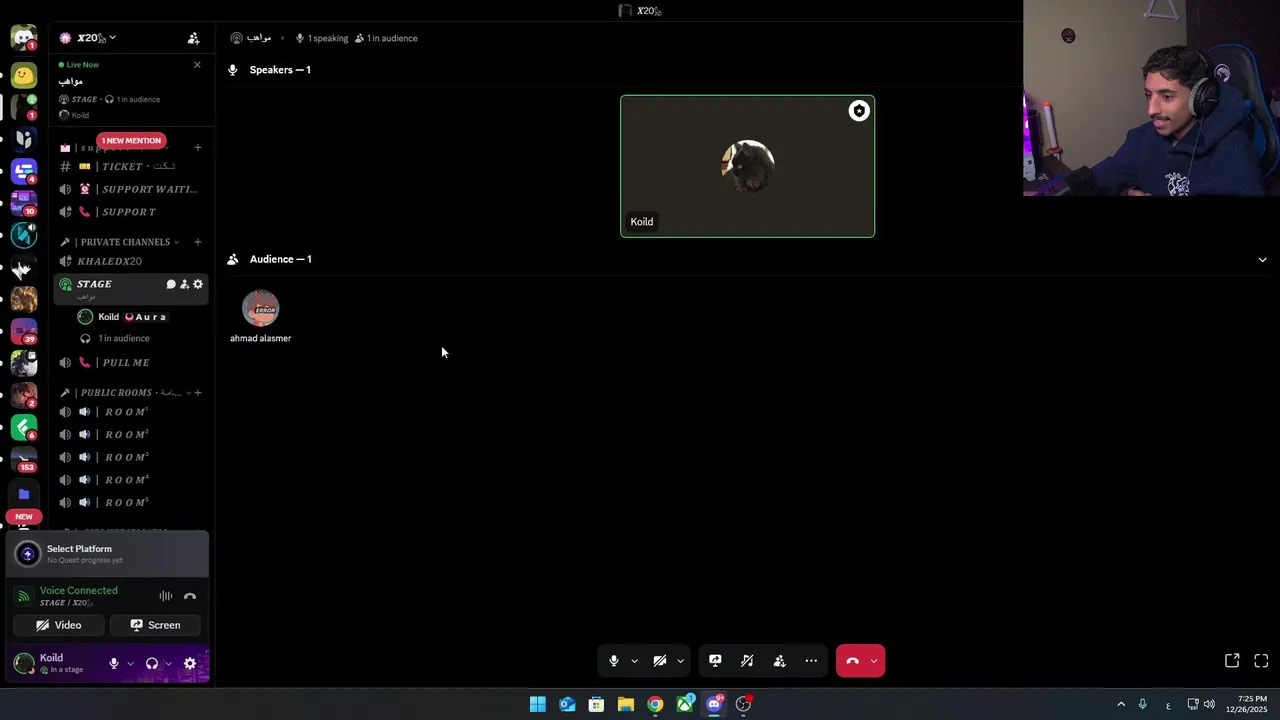Image resolution: width=1280 pixels, height=720 pixels.
Task: Open chat for the STAGE channel
Action: (171, 284)
